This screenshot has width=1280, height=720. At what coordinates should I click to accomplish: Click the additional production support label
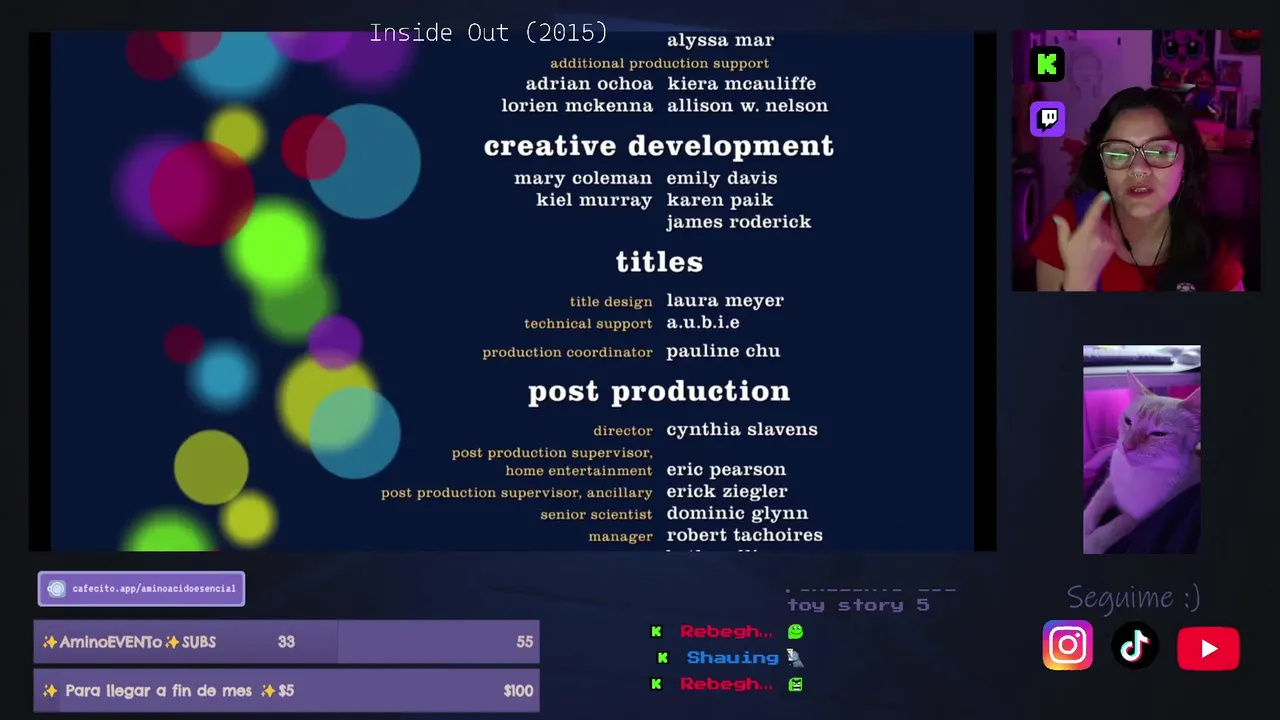pyautogui.click(x=660, y=64)
